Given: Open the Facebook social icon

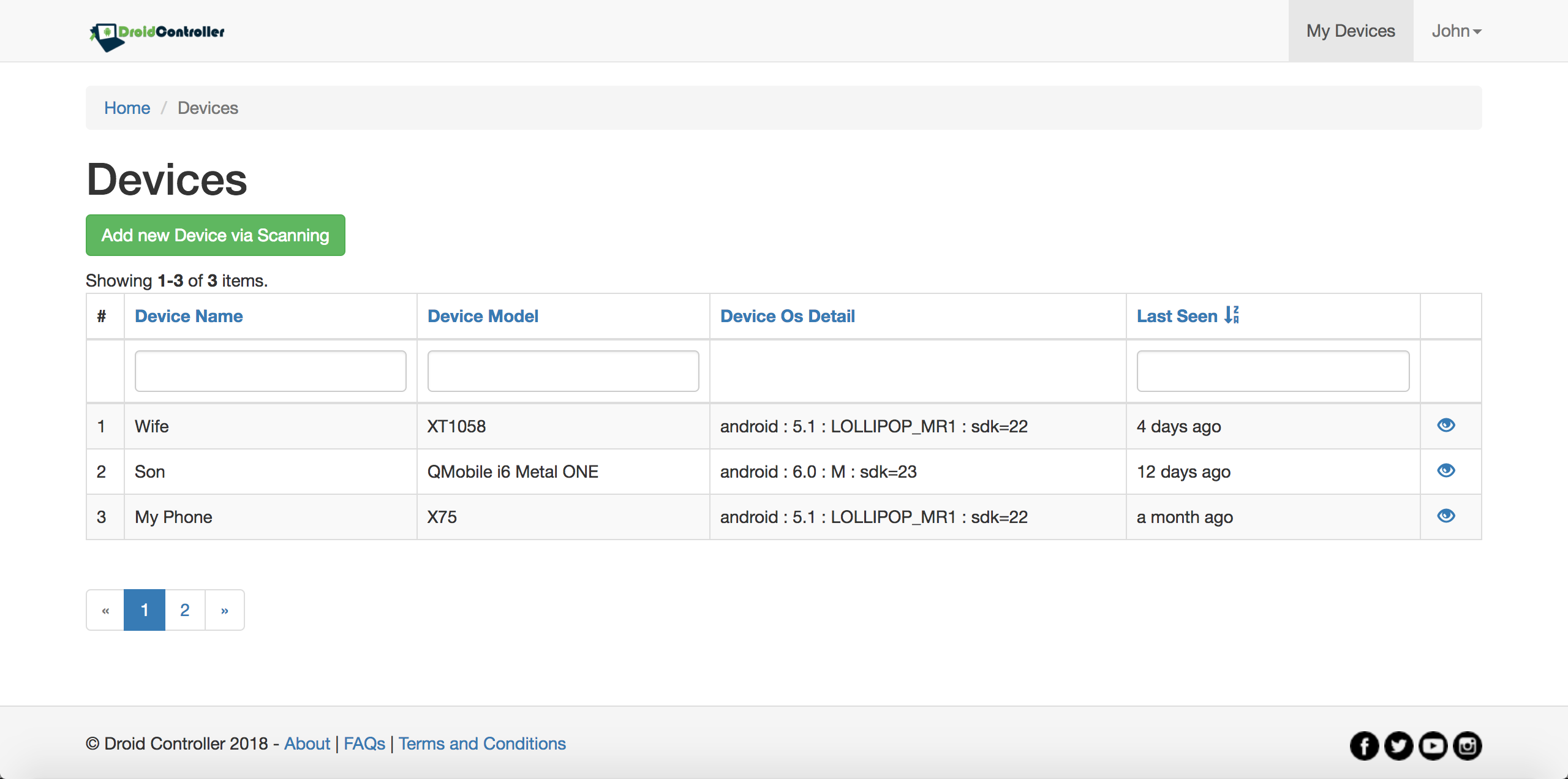Looking at the screenshot, I should (x=1364, y=745).
